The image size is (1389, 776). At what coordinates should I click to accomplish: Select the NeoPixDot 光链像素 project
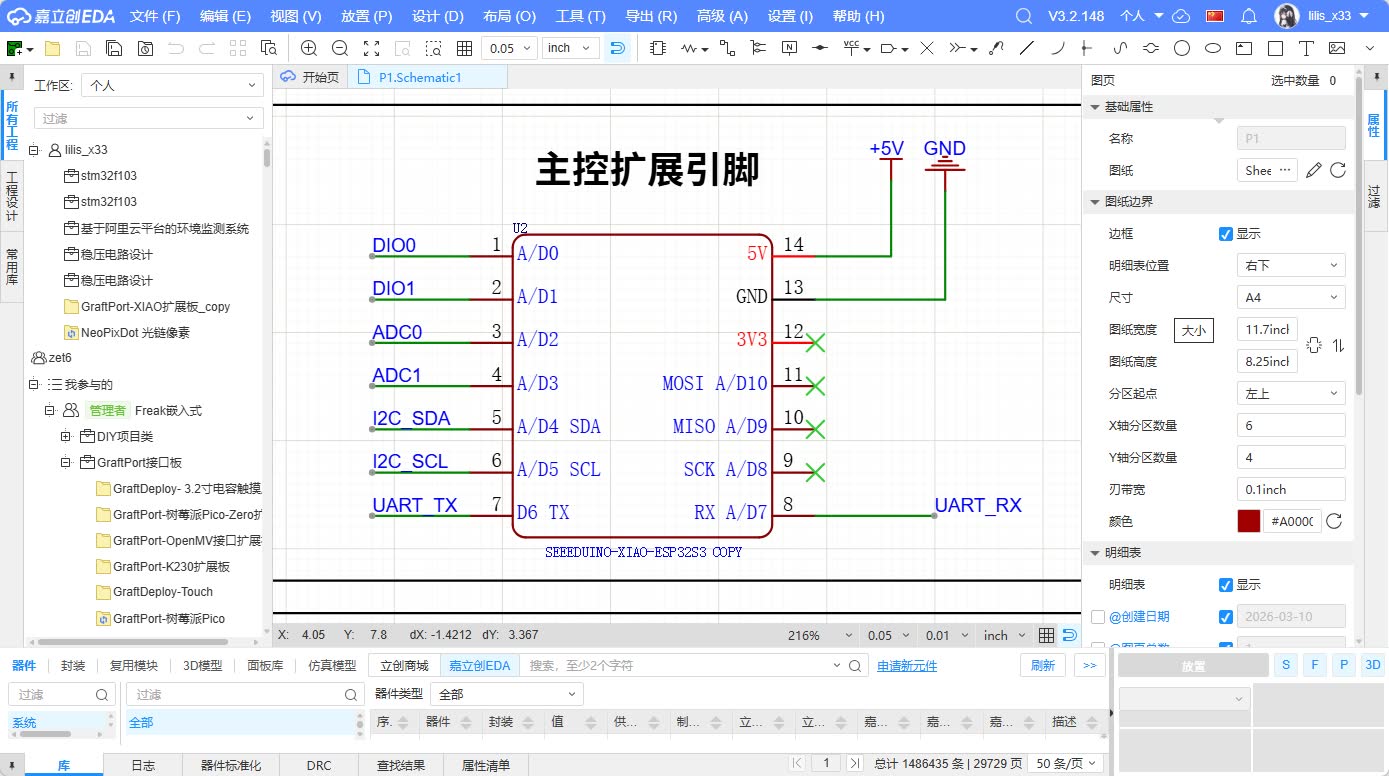click(x=136, y=333)
